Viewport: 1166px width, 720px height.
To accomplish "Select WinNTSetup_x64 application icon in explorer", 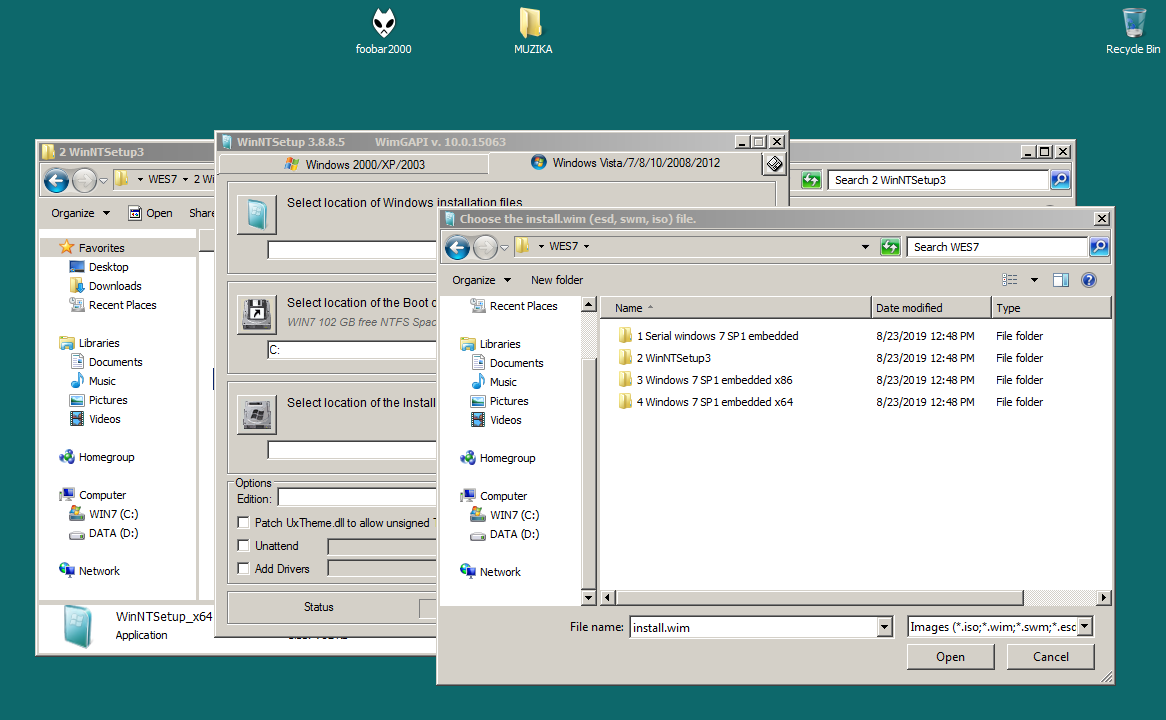I will click(77, 626).
